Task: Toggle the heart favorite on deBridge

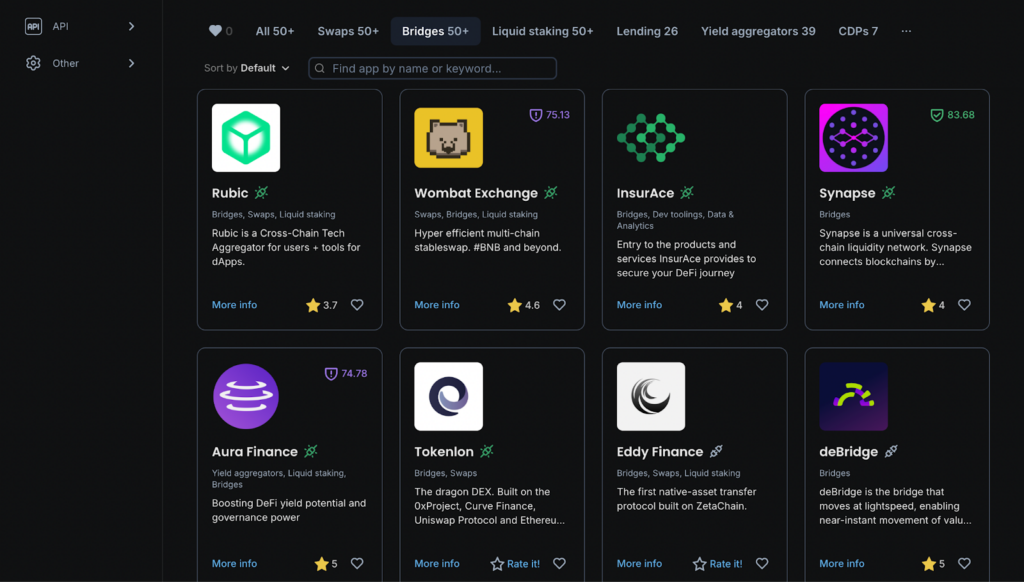Action: (x=964, y=563)
